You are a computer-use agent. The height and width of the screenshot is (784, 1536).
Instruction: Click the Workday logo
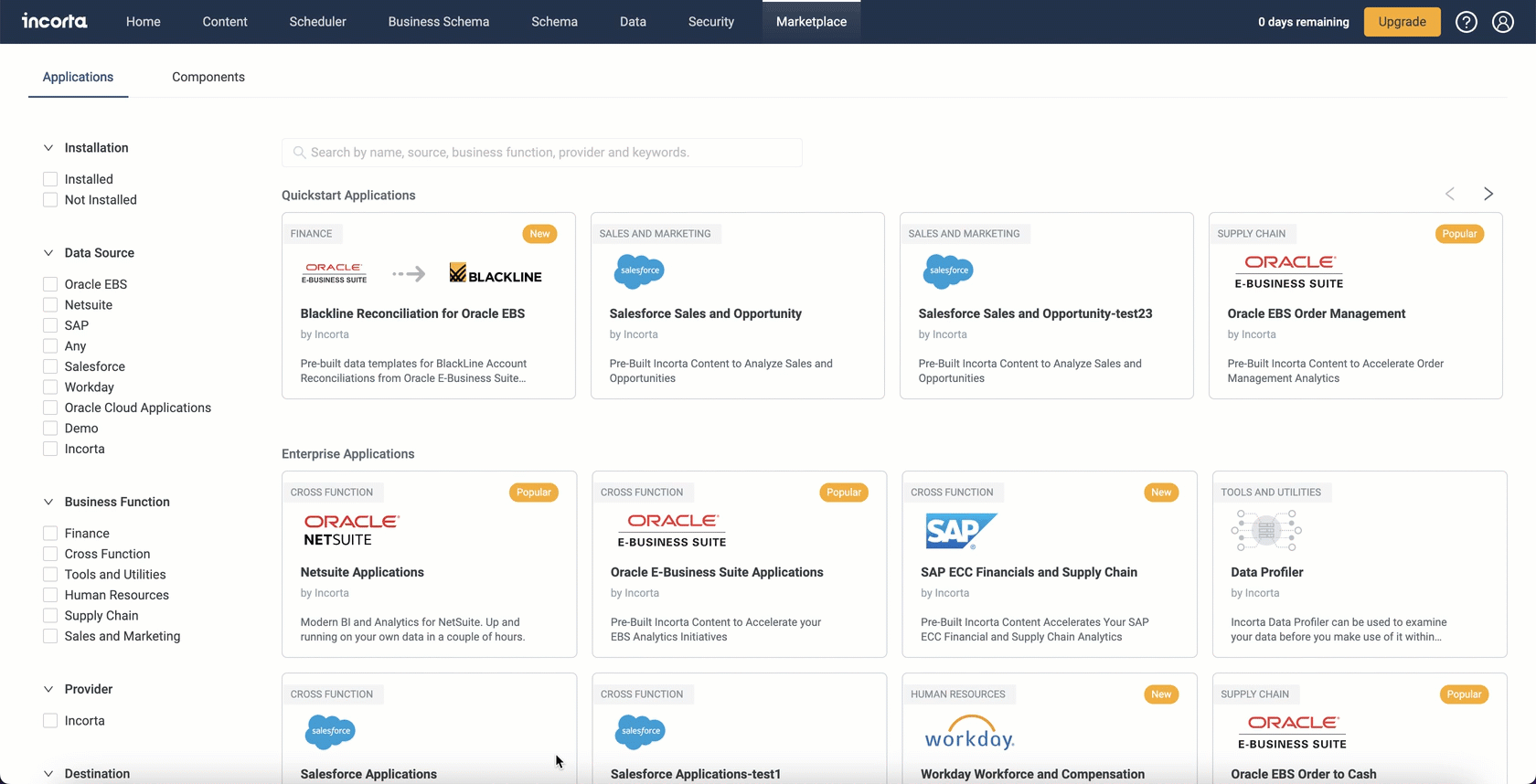(969, 732)
